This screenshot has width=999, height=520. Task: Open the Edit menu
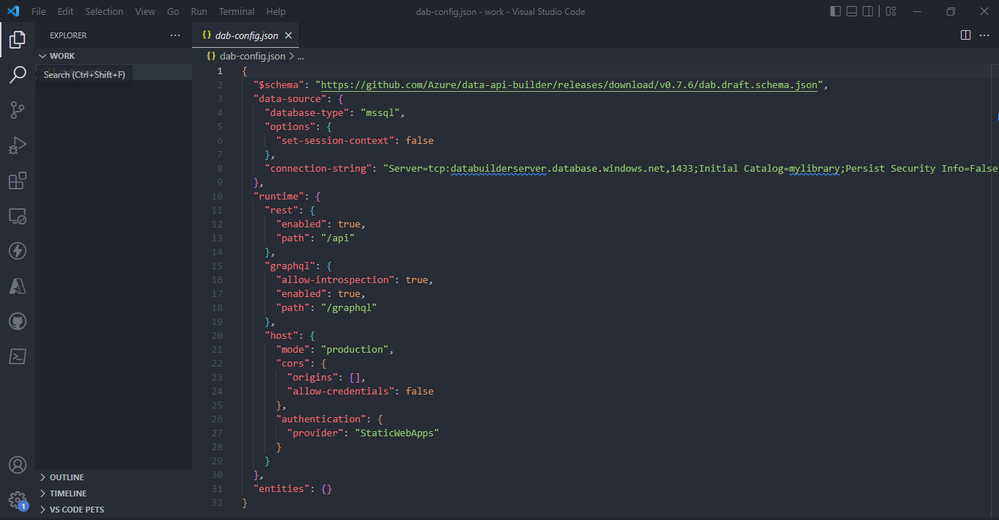(x=65, y=11)
